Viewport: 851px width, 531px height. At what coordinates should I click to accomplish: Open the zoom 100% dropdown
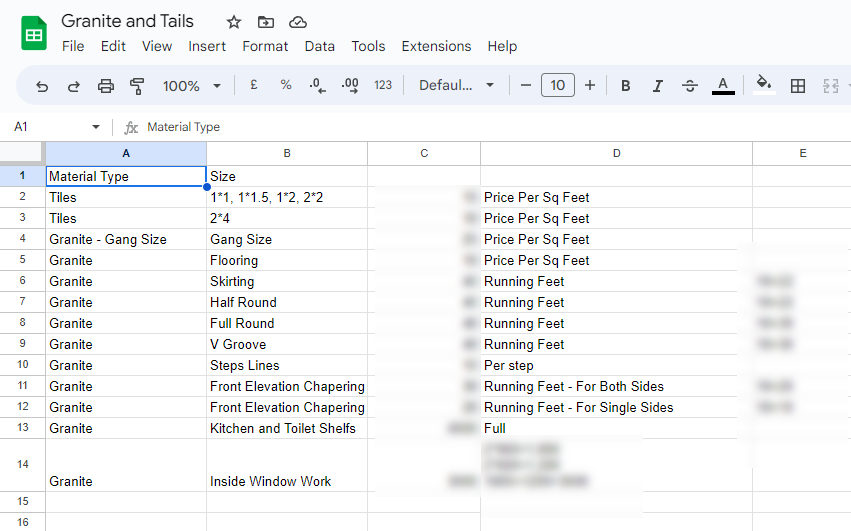pos(192,86)
